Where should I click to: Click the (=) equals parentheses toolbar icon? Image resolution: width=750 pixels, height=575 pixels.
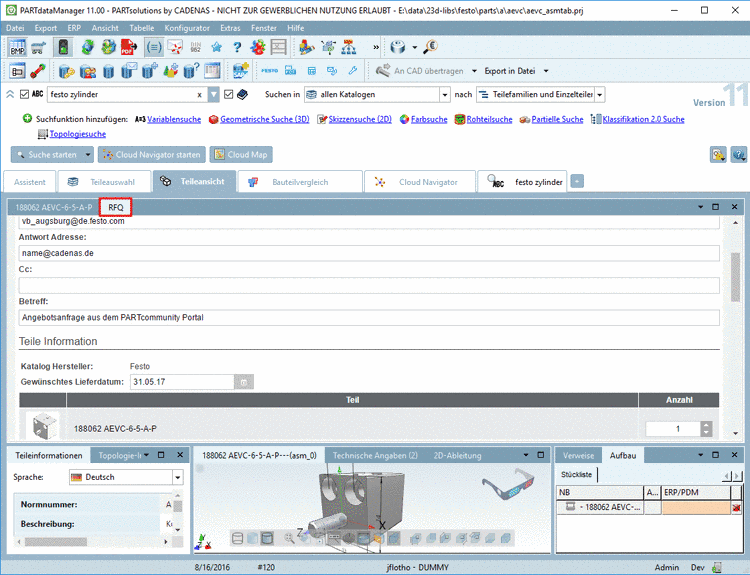pyautogui.click(x=154, y=47)
